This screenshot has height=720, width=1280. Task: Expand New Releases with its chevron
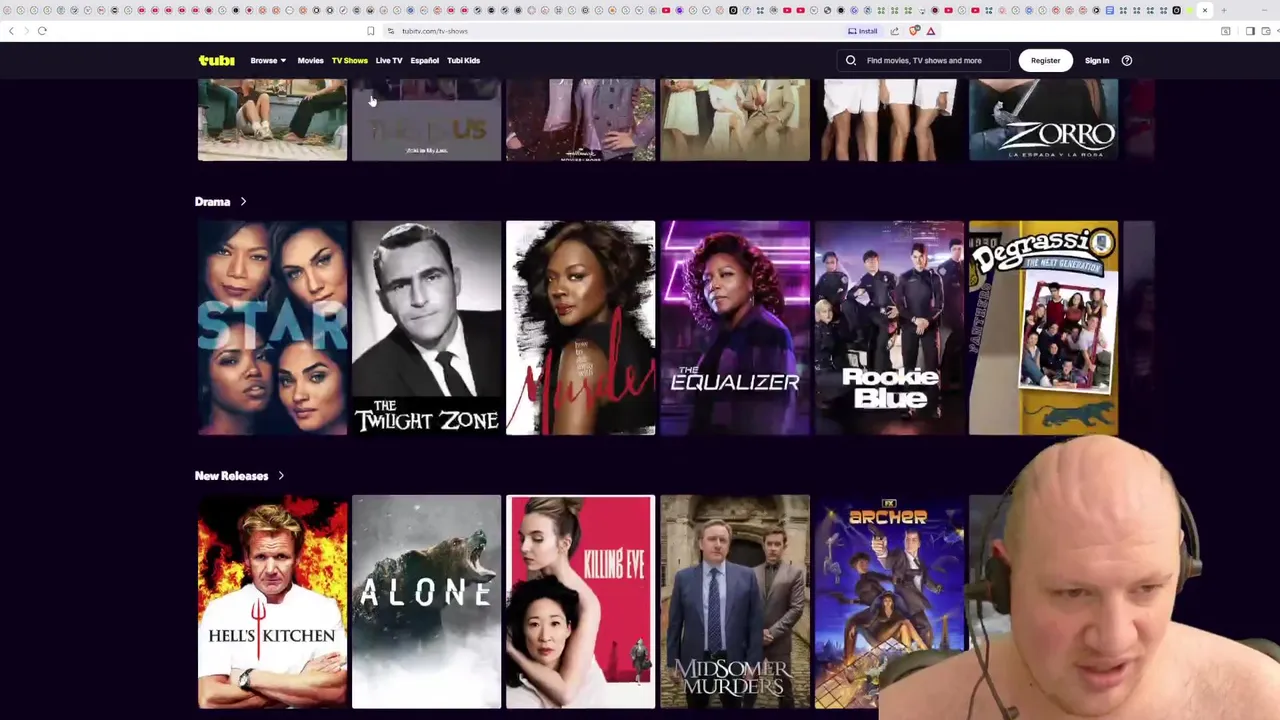tap(281, 476)
